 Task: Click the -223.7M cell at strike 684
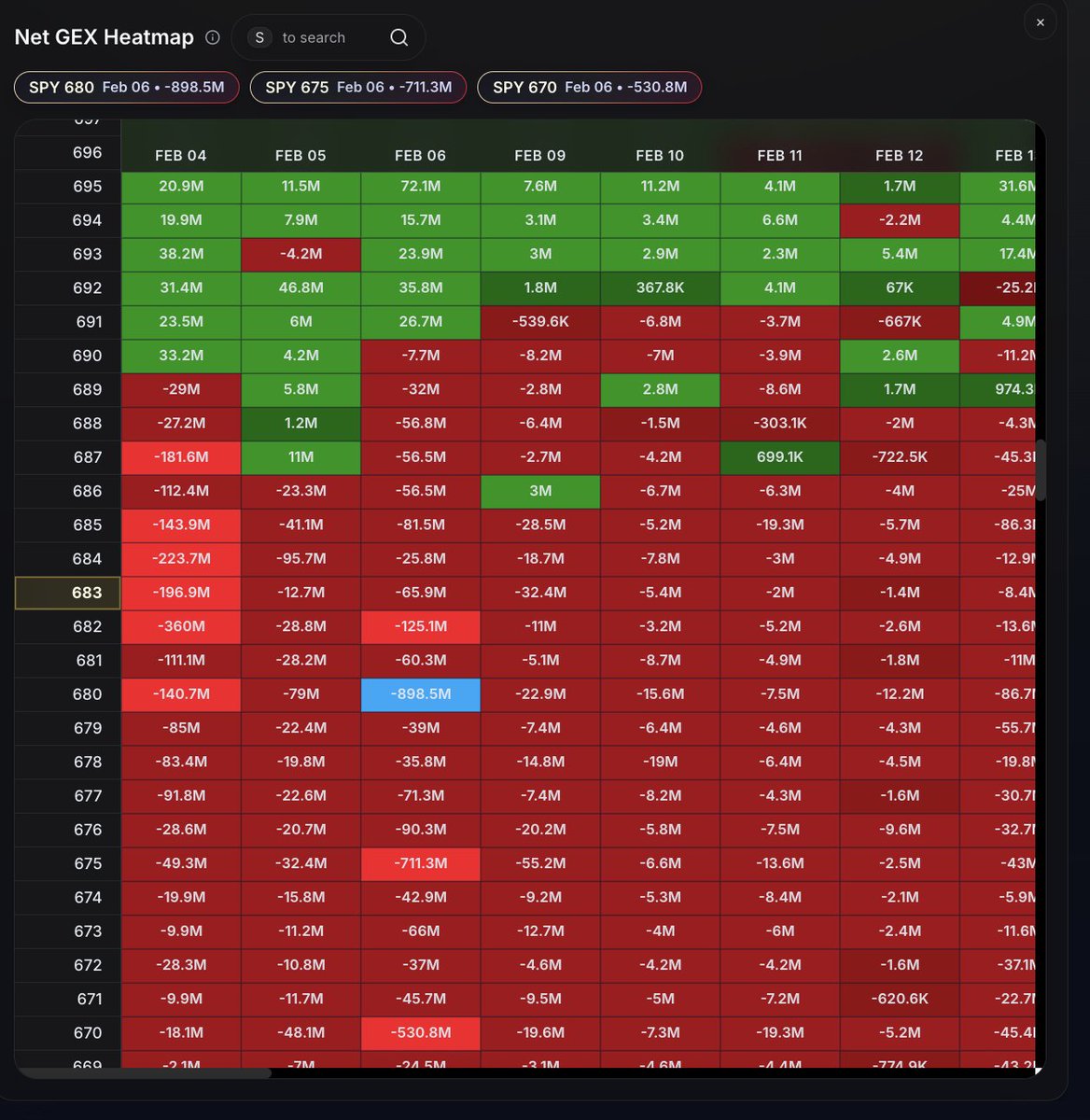181,559
